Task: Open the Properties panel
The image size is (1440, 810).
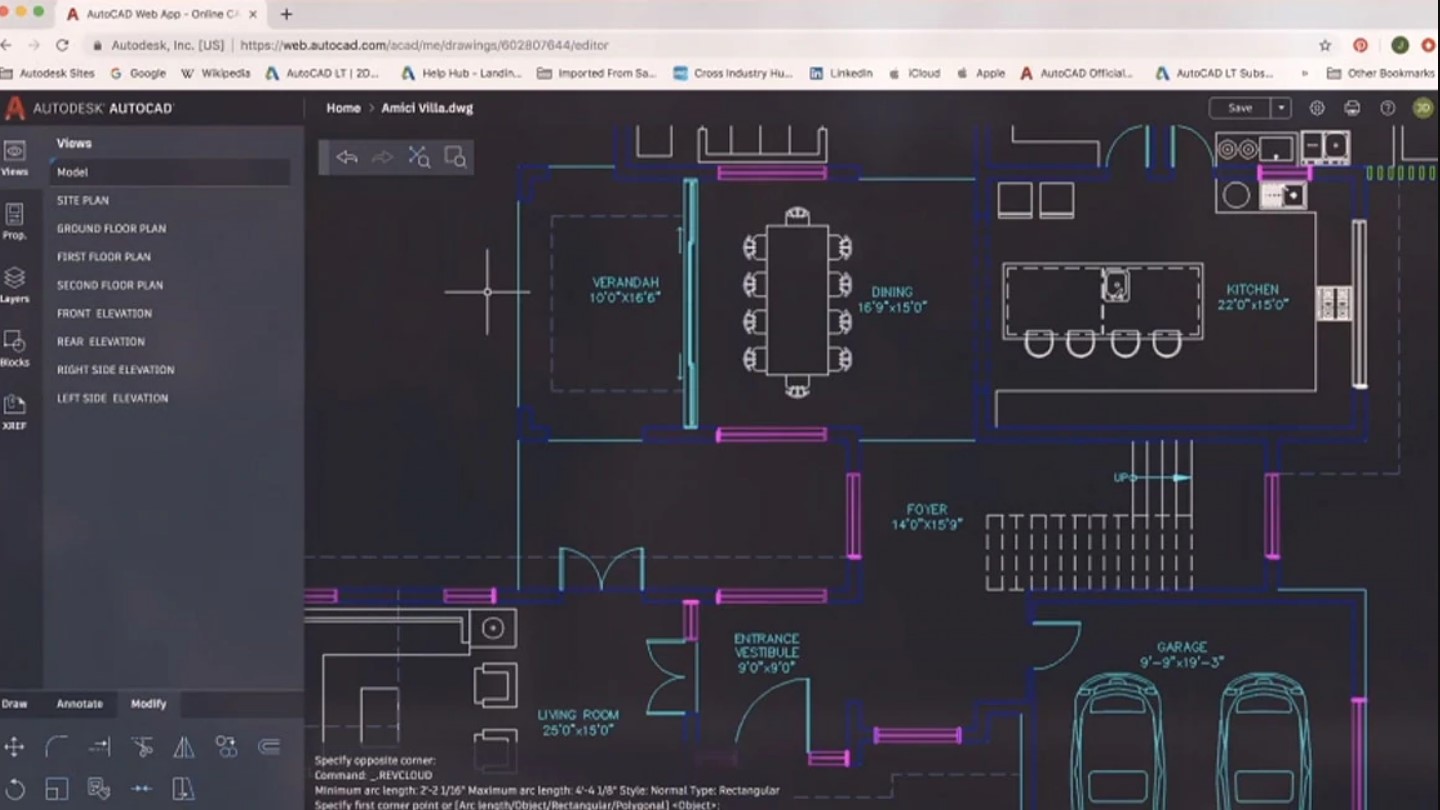Action: tap(15, 218)
